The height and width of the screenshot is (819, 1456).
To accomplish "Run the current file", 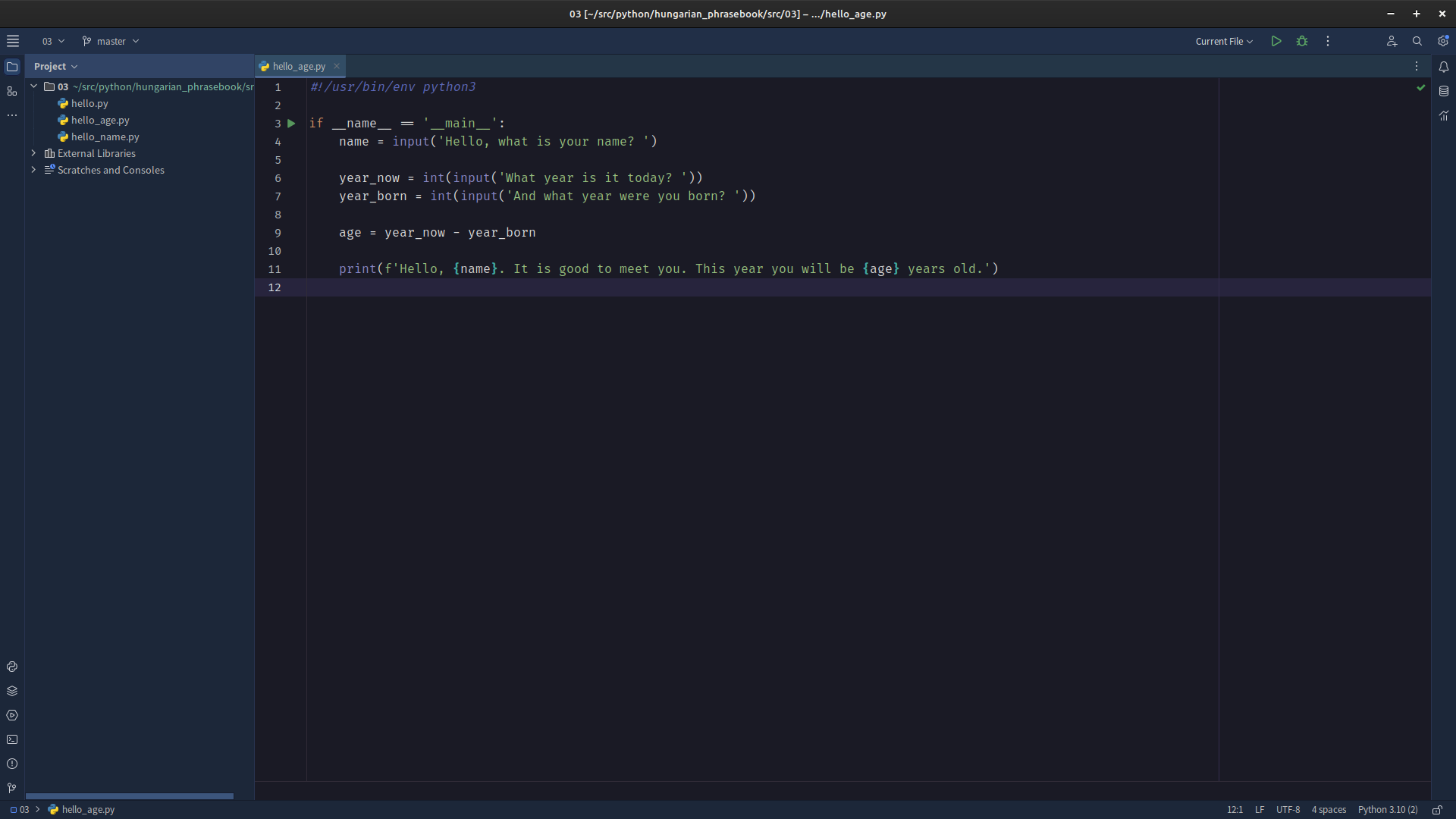I will click(x=1276, y=41).
